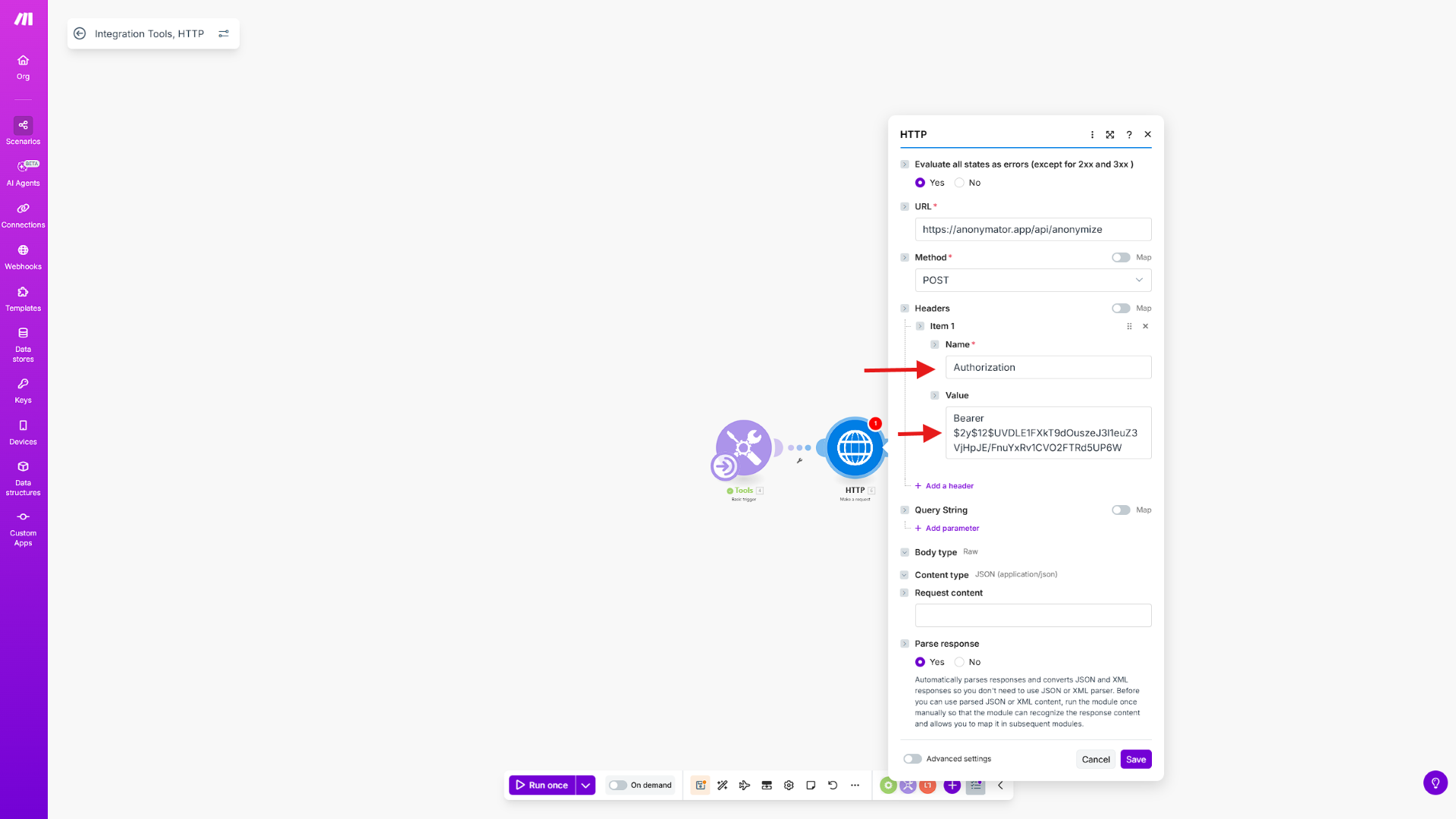Screen dimensions: 1456x819
Task: Click the auto-align magic wand icon
Action: 723,785
